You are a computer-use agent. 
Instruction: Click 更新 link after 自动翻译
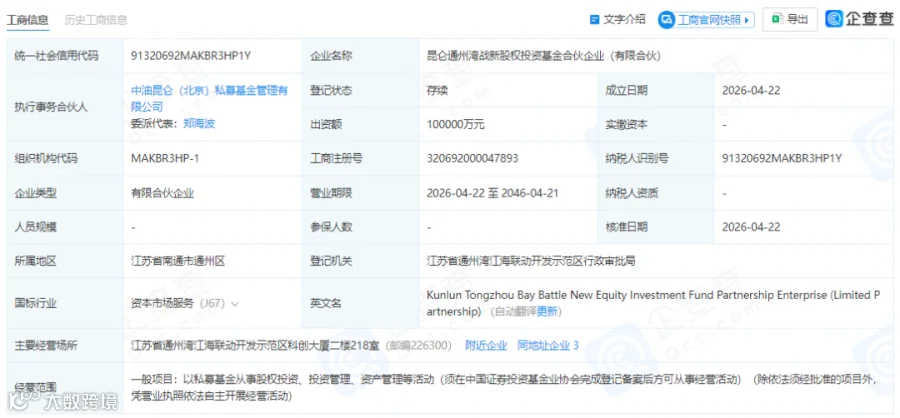549,312
